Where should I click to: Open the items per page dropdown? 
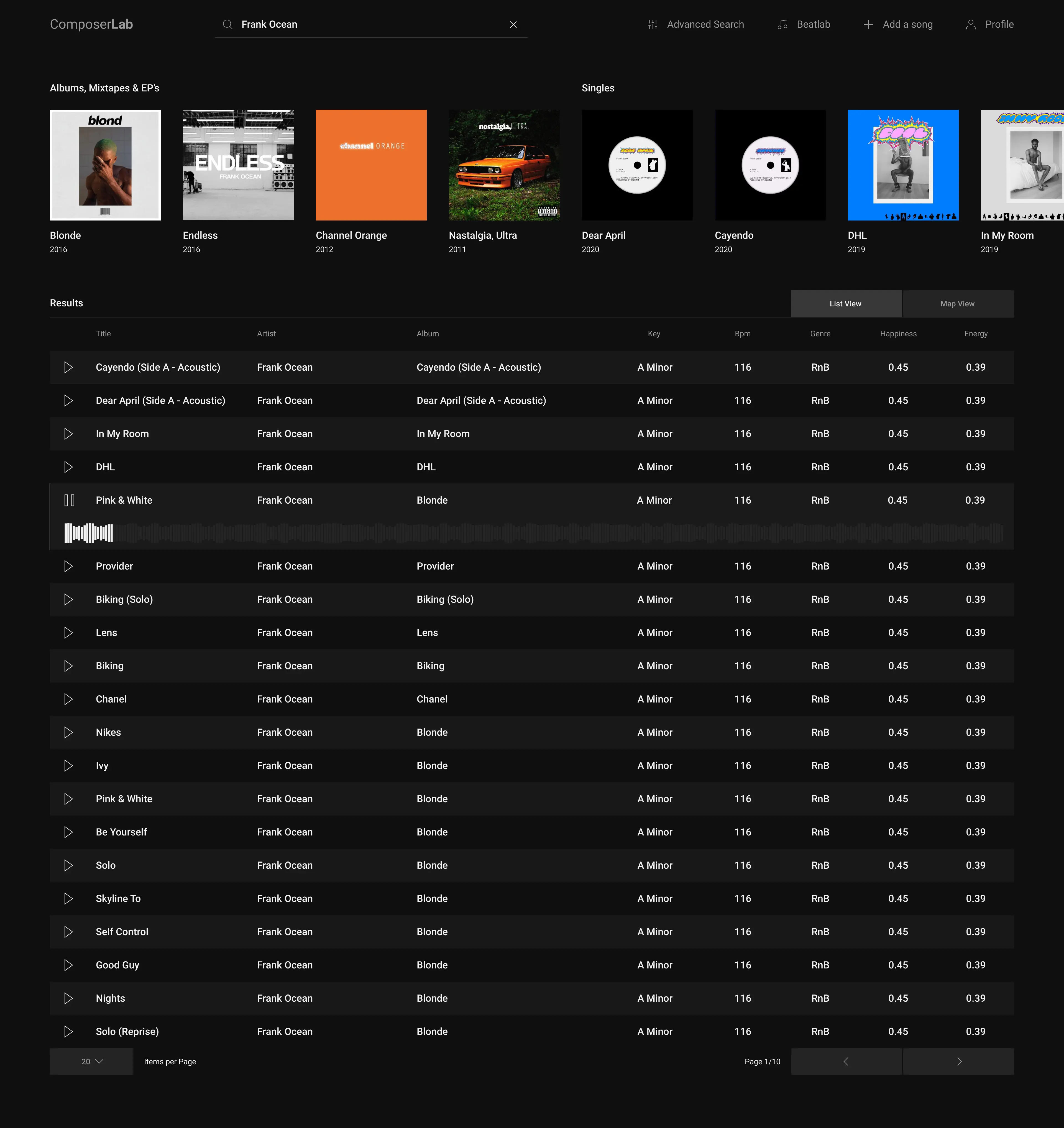coord(91,1061)
